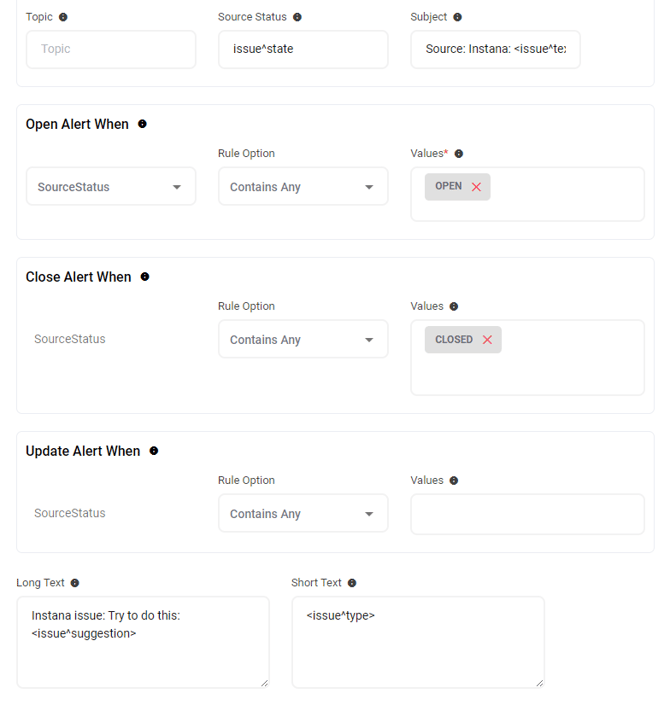The image size is (670, 705).
Task: Click the info icon beside Close Alert When
Action: tap(145, 277)
